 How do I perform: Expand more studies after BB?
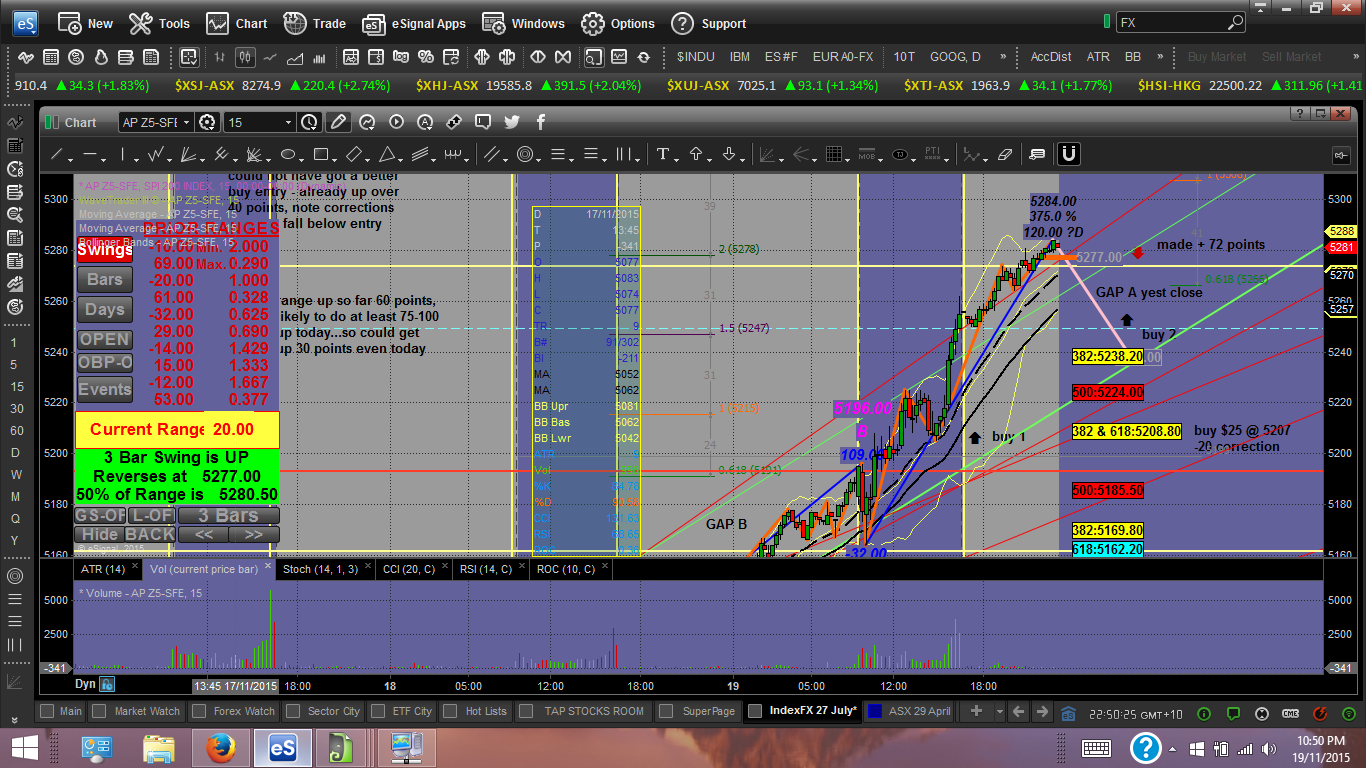coord(1160,57)
